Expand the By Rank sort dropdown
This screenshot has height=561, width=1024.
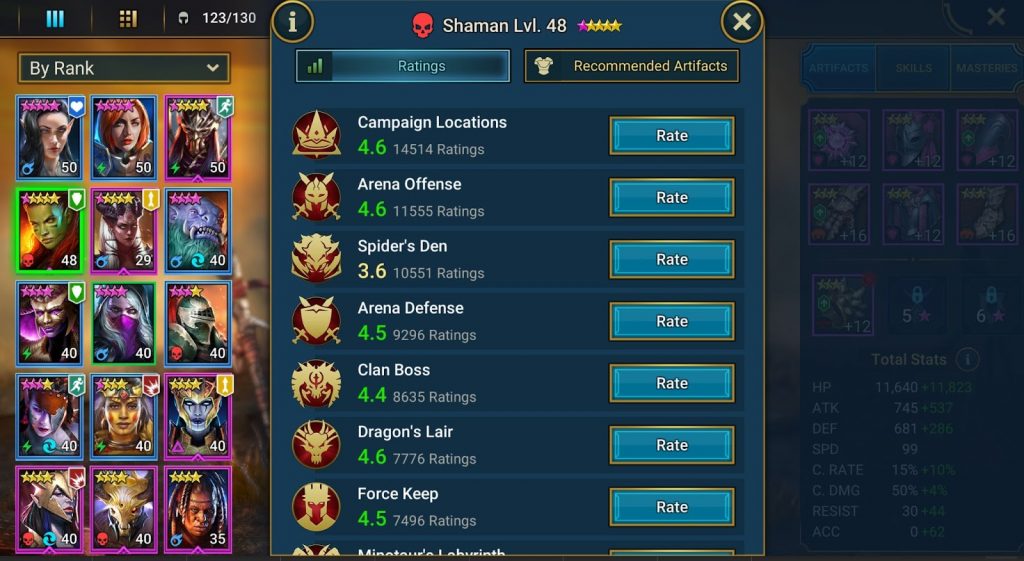(x=124, y=68)
